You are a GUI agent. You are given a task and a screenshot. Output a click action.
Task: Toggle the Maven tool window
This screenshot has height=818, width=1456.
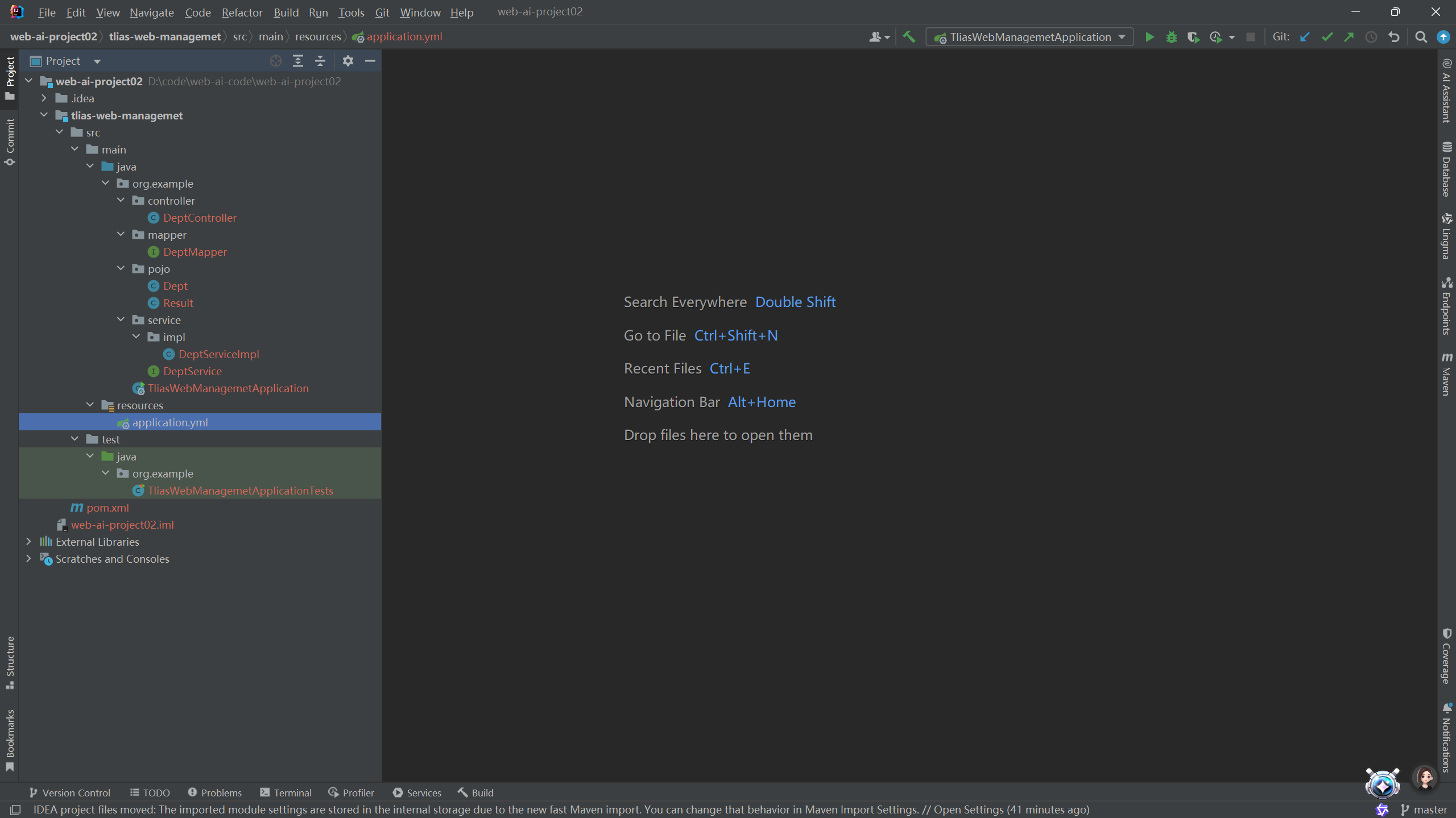(x=1446, y=374)
